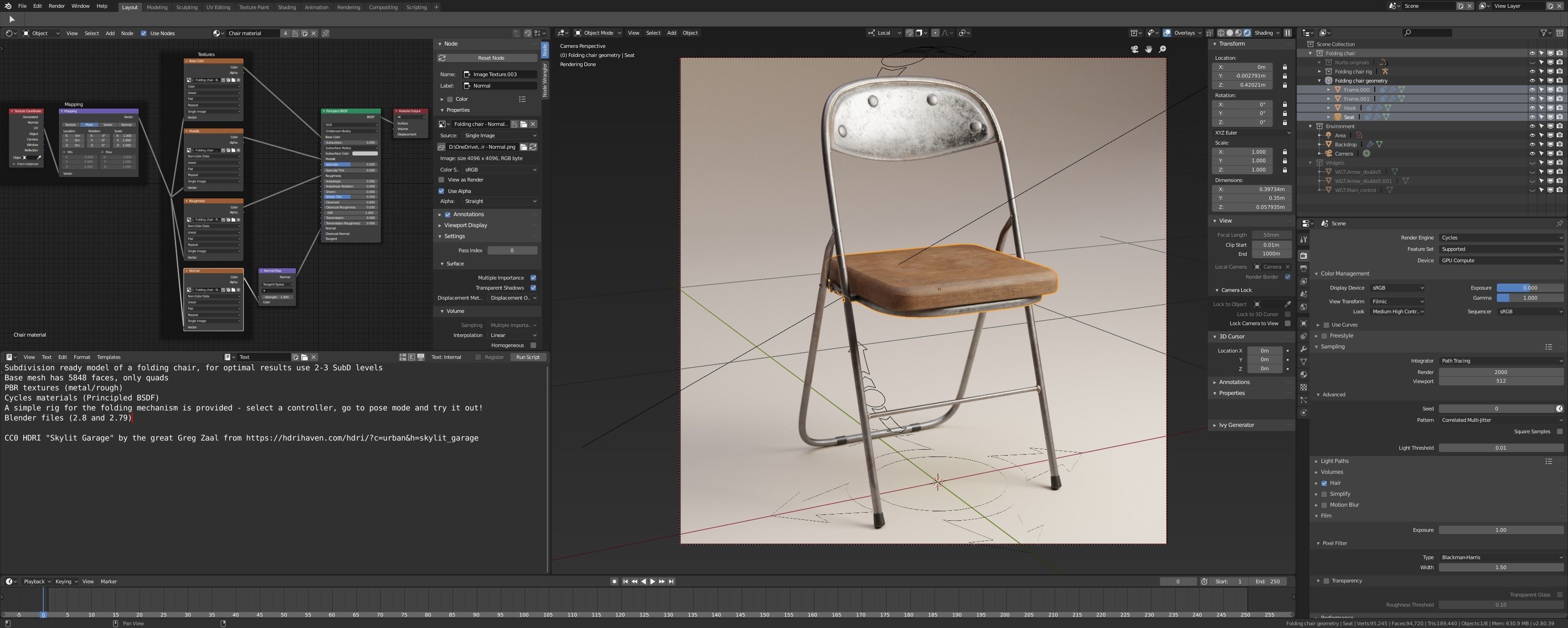
Task: Adjust the Gamma slider
Action: point(1530,298)
